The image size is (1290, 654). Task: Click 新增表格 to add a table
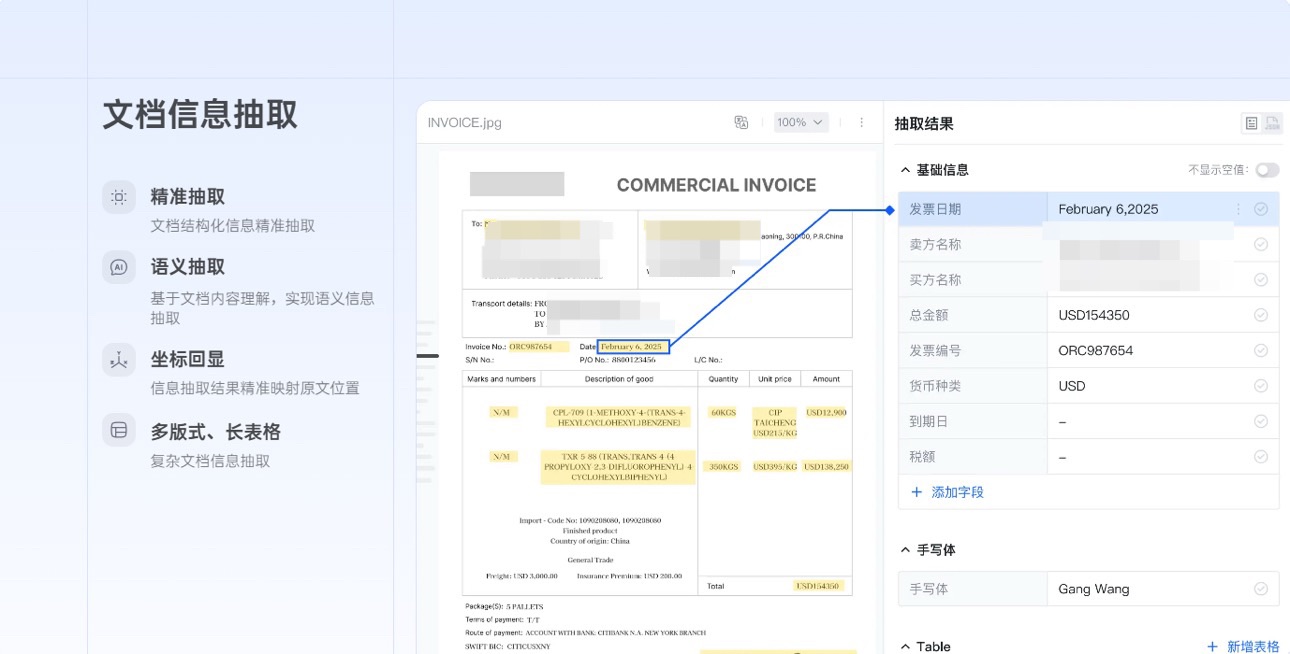click(1243, 646)
